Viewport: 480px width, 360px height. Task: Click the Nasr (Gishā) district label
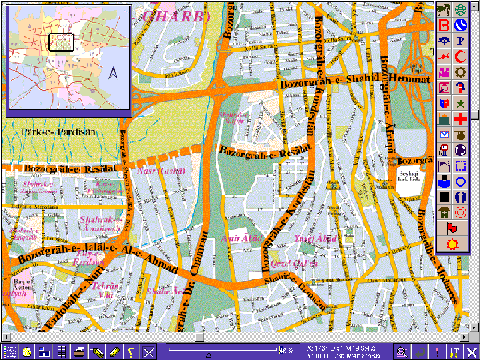(161, 171)
